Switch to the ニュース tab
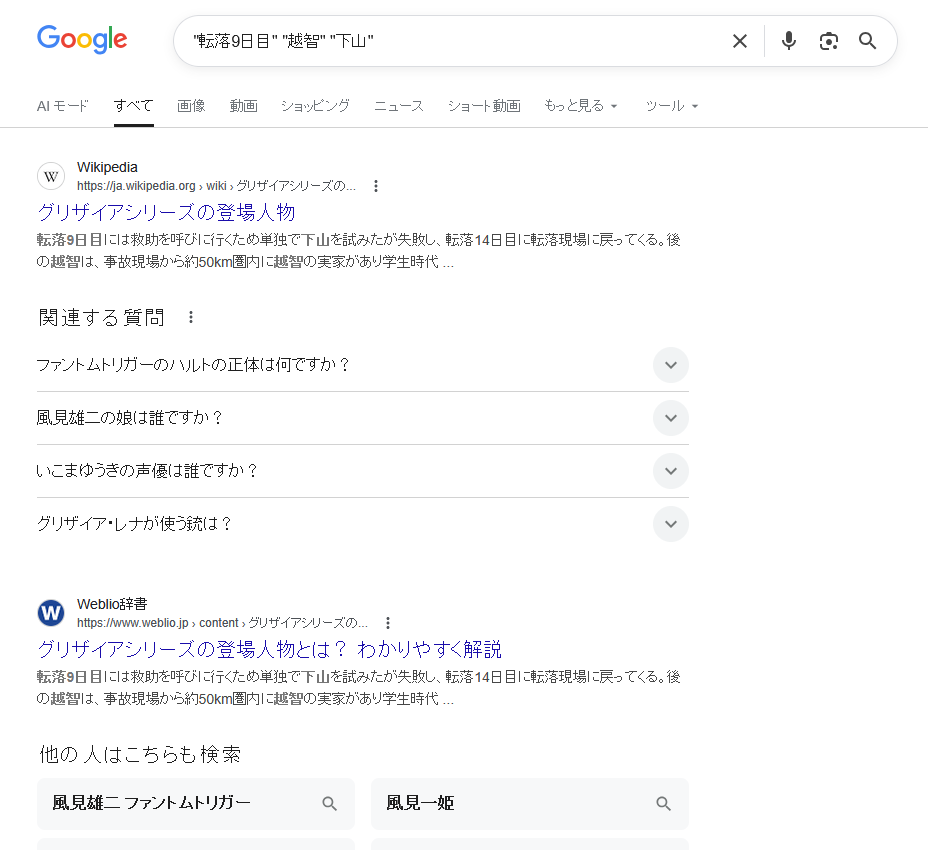Screen dimensions: 928x850 tap(398, 106)
